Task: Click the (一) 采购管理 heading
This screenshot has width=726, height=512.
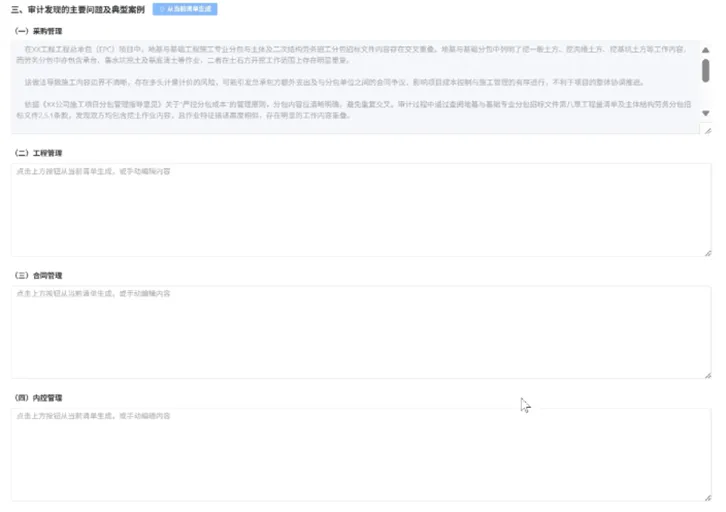Action: pyautogui.click(x=38, y=31)
